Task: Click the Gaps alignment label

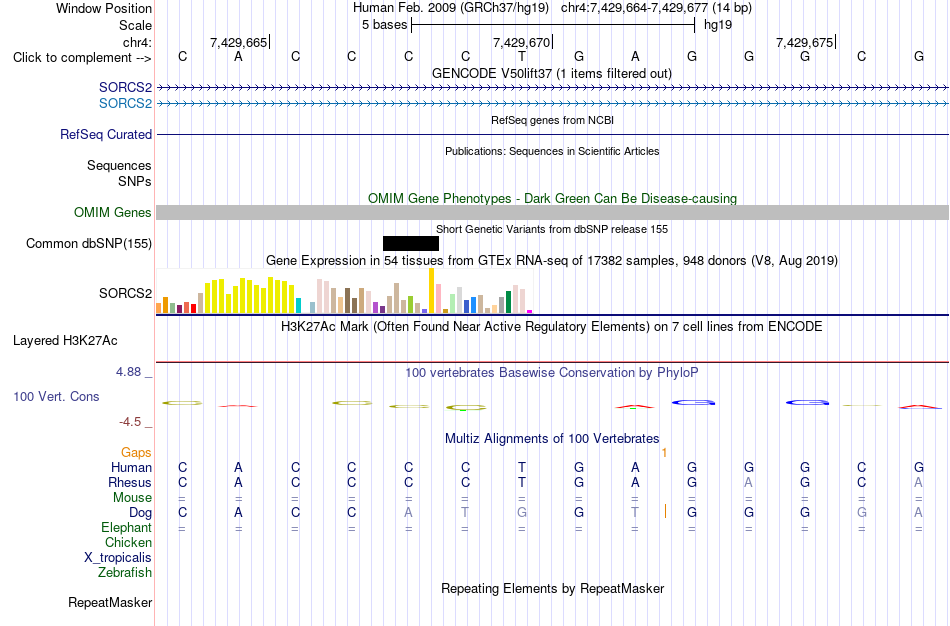Action: pos(136,453)
